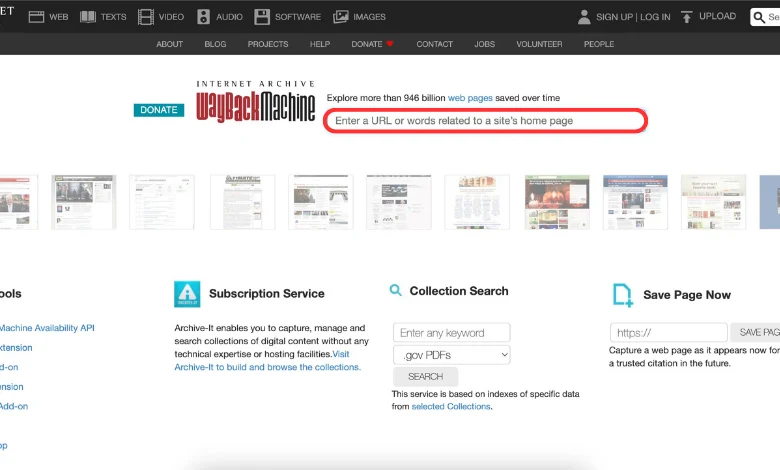Follow the 'selected Collections' link

(451, 406)
